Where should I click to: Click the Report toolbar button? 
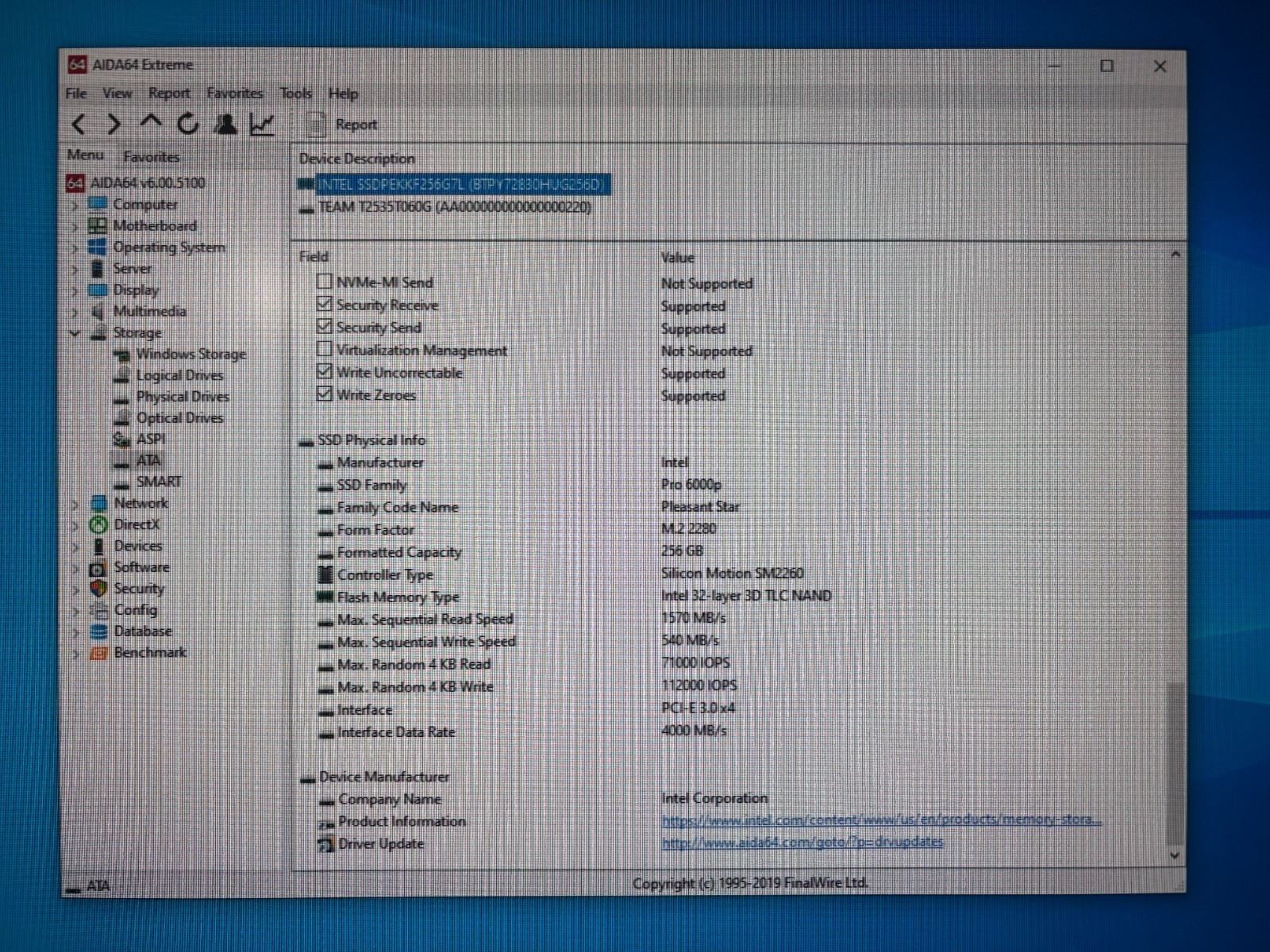tap(342, 125)
